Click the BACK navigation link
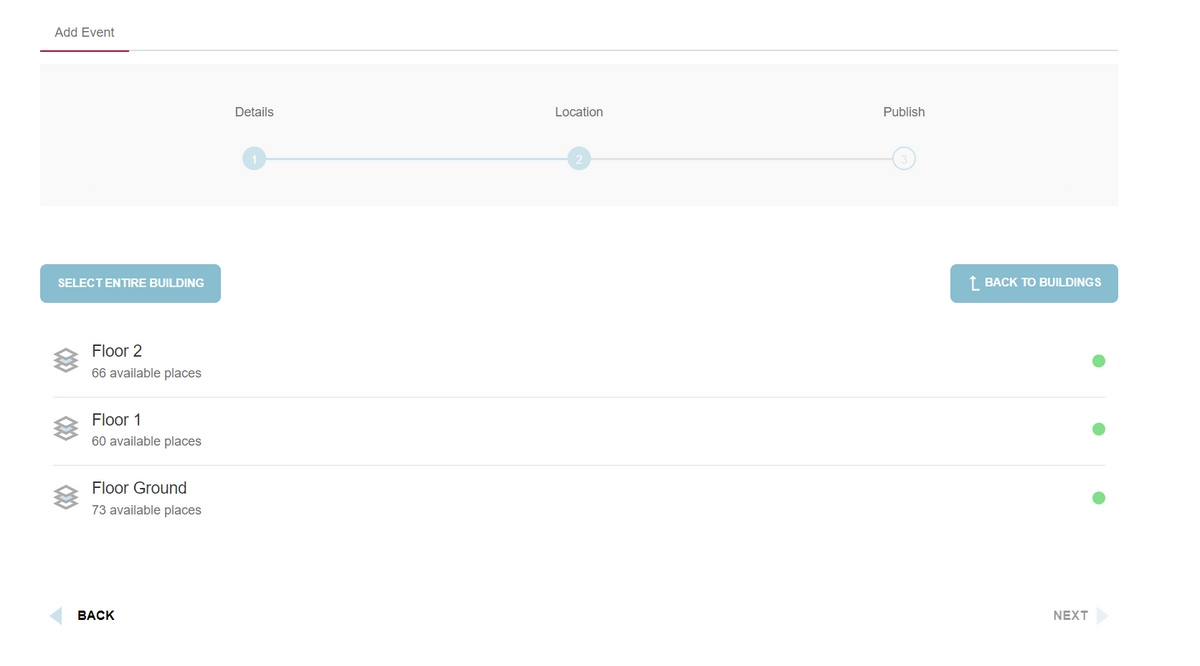The height and width of the screenshot is (666, 1200). pos(96,615)
